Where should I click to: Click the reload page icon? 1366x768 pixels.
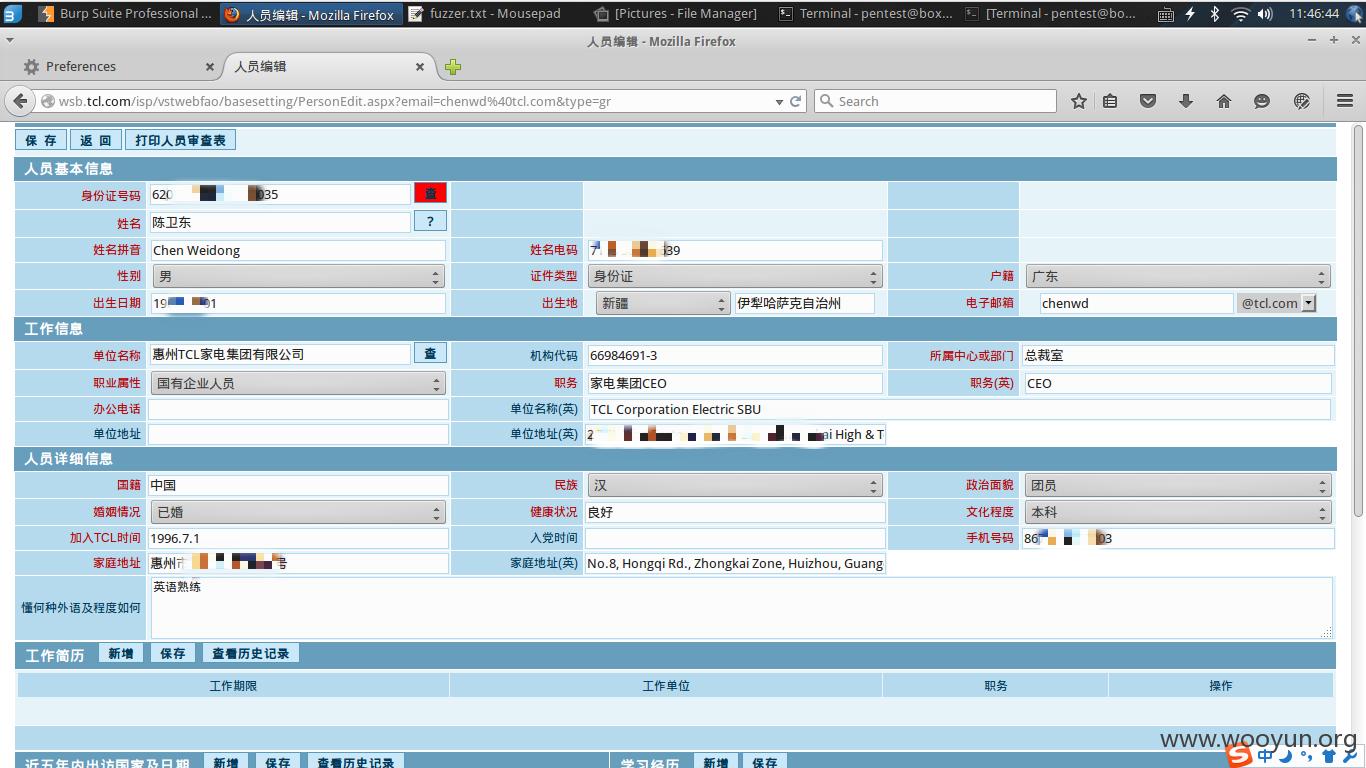[x=796, y=101]
